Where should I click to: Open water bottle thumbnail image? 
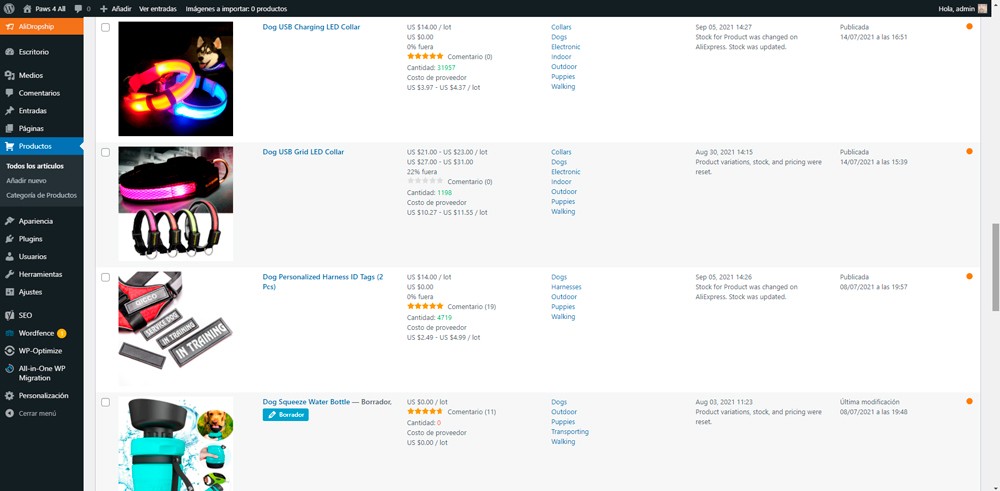coord(175,444)
